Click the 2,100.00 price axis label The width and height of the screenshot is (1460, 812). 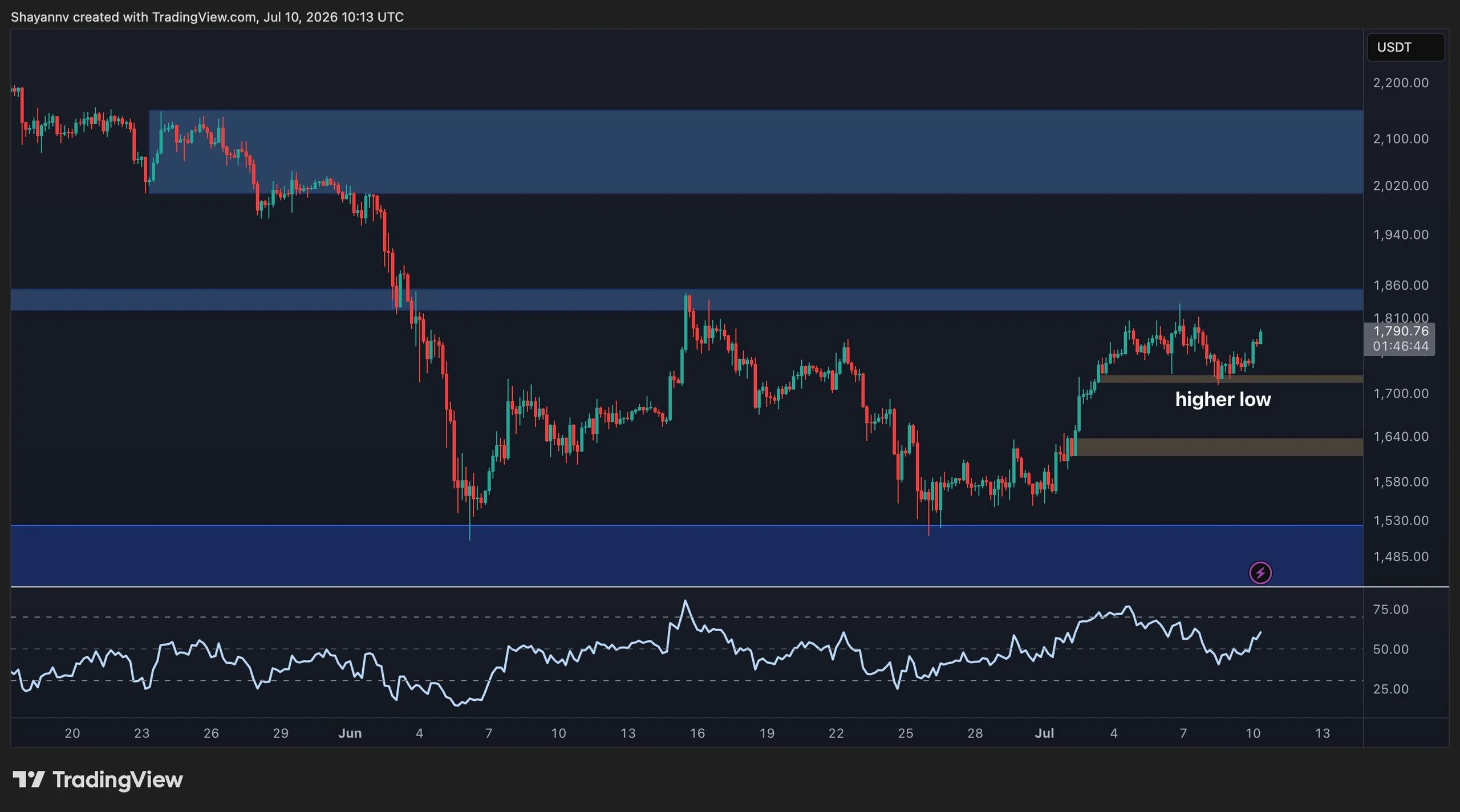coord(1401,139)
